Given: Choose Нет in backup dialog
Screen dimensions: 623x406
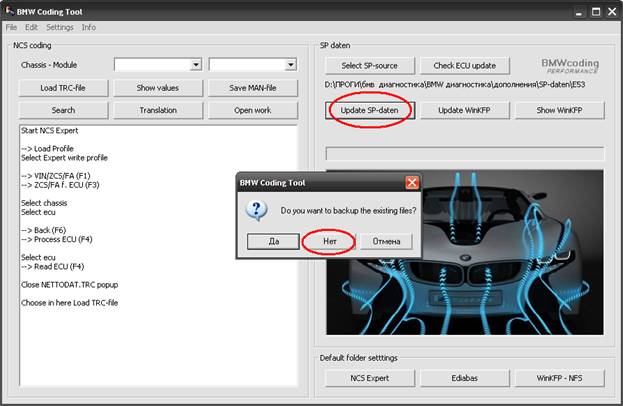Looking at the screenshot, I should (x=329, y=241).
